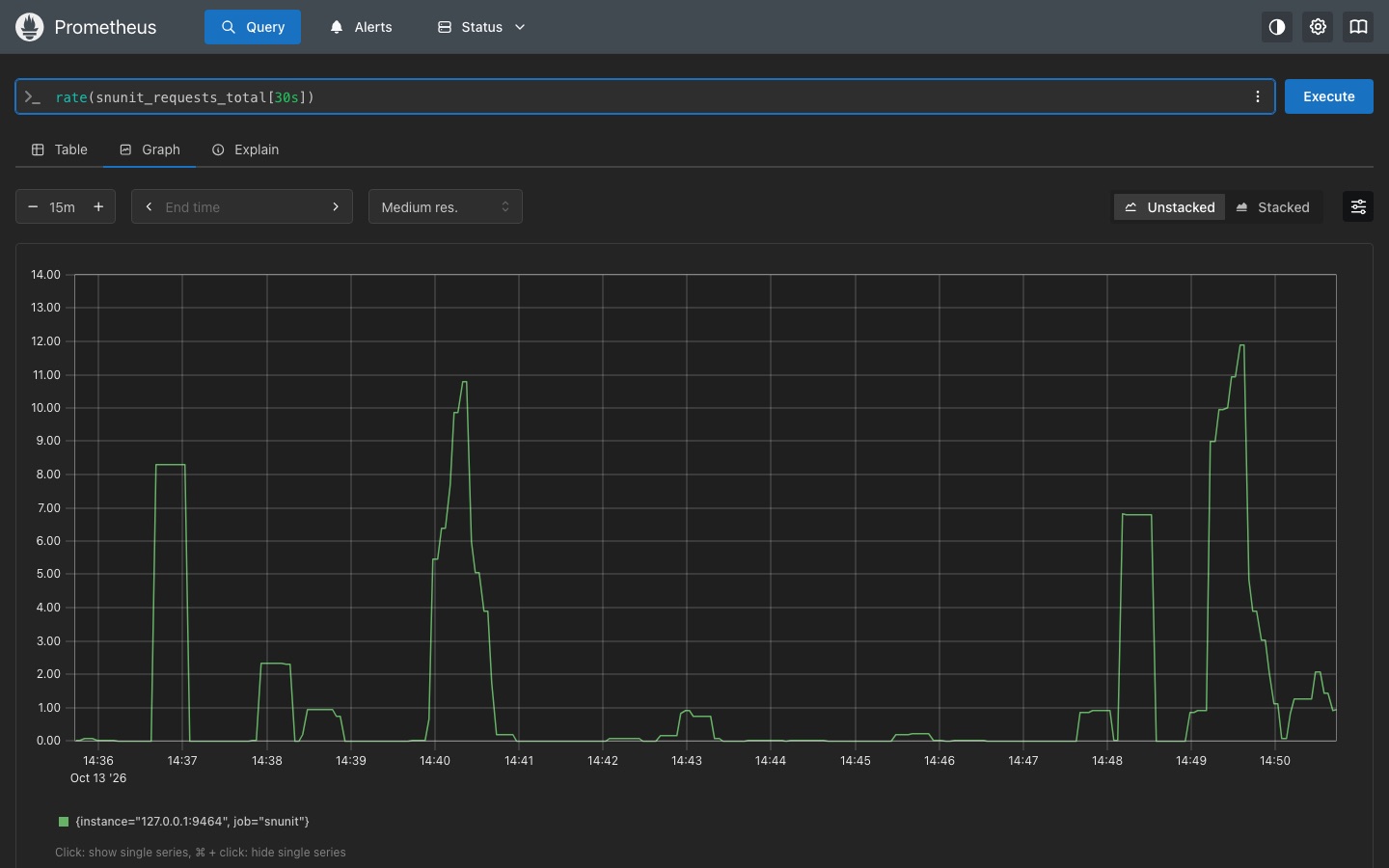Click the 14:50 time axis label
The height and width of the screenshot is (868, 1389).
(x=1275, y=761)
